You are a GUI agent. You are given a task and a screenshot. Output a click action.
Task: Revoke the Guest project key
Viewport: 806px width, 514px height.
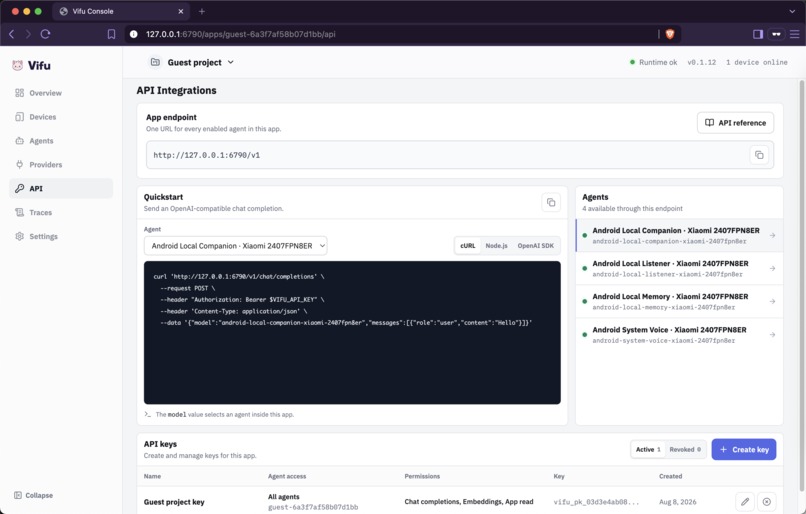(x=766, y=502)
